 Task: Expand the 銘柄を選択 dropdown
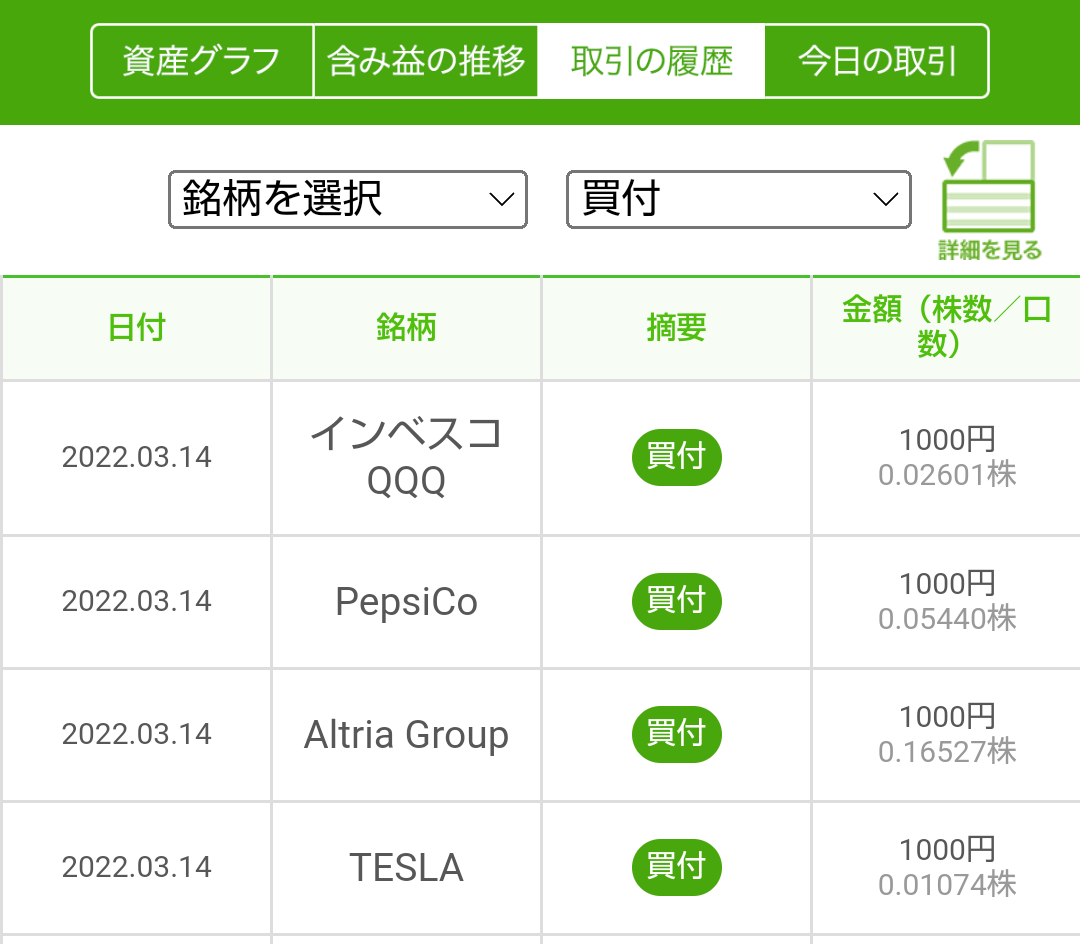(x=347, y=200)
